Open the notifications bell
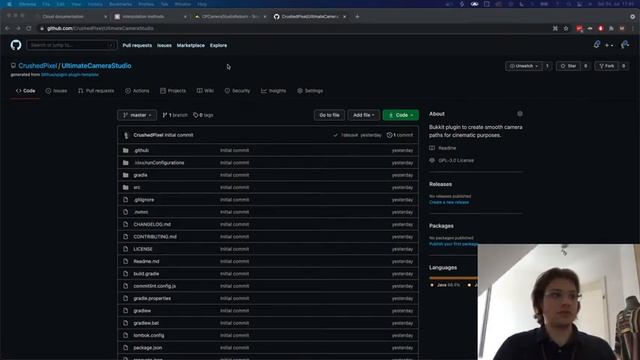 coord(597,45)
